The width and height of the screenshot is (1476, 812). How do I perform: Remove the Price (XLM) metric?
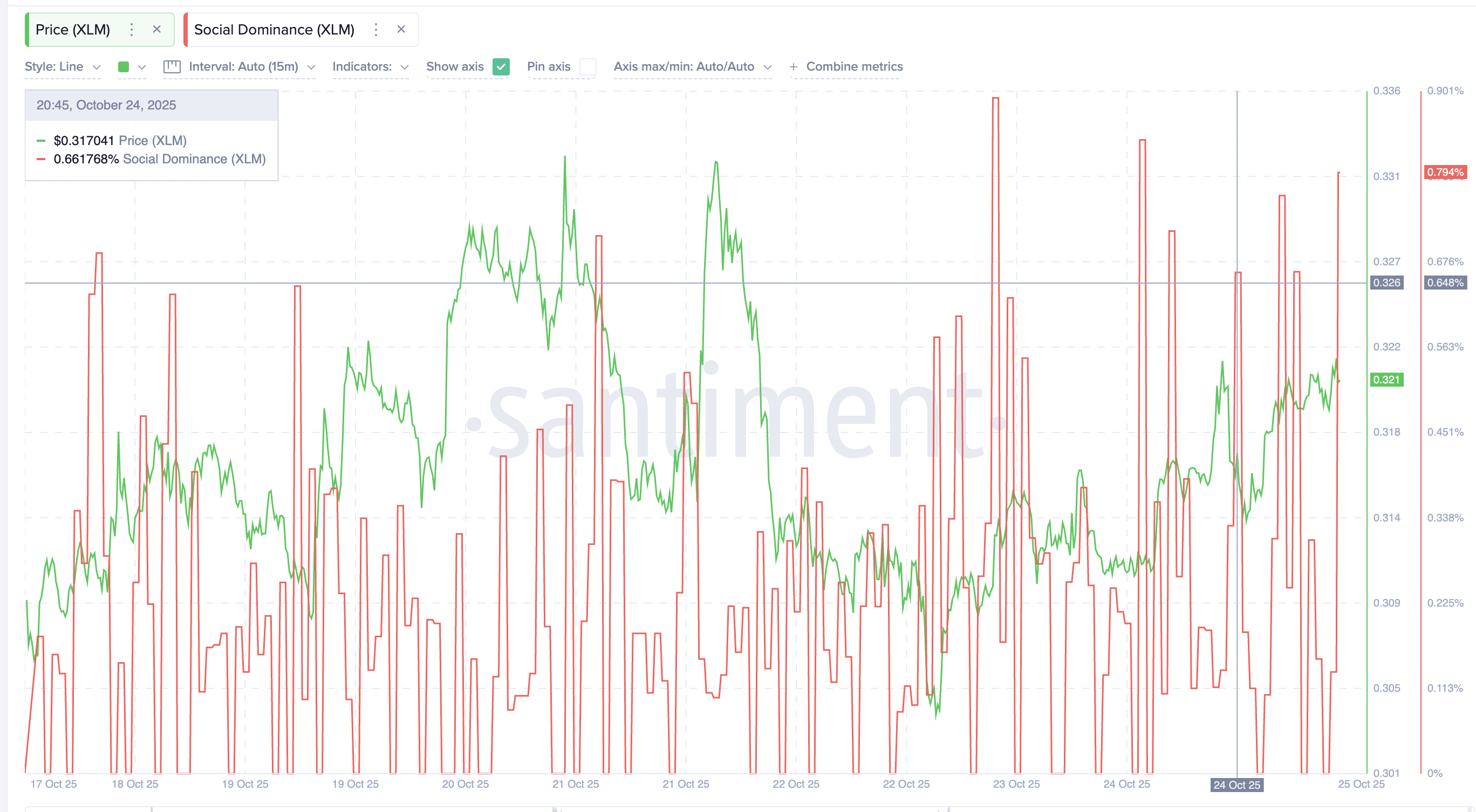click(x=158, y=29)
